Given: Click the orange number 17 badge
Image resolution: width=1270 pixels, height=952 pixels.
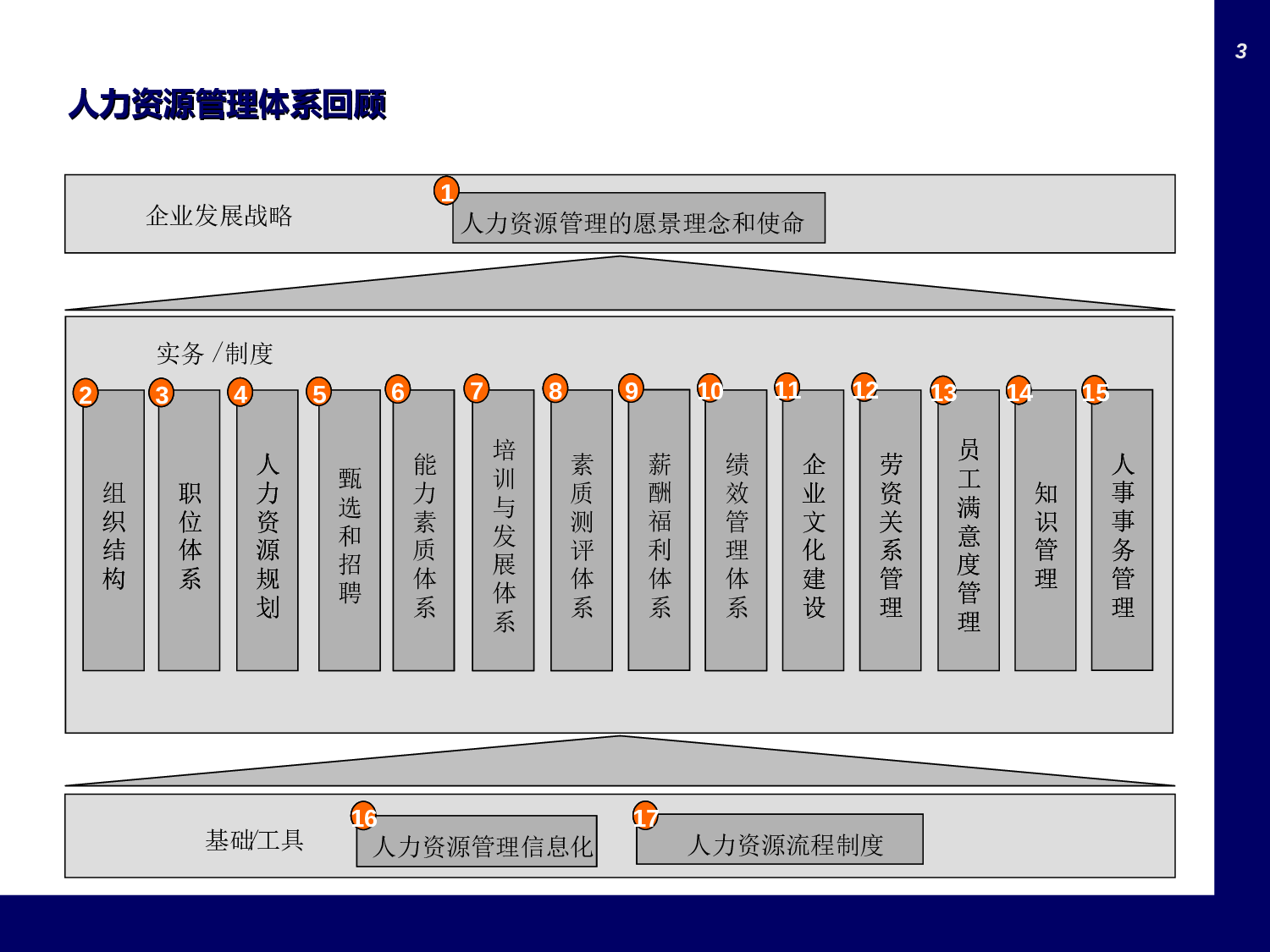Looking at the screenshot, I should click(646, 815).
